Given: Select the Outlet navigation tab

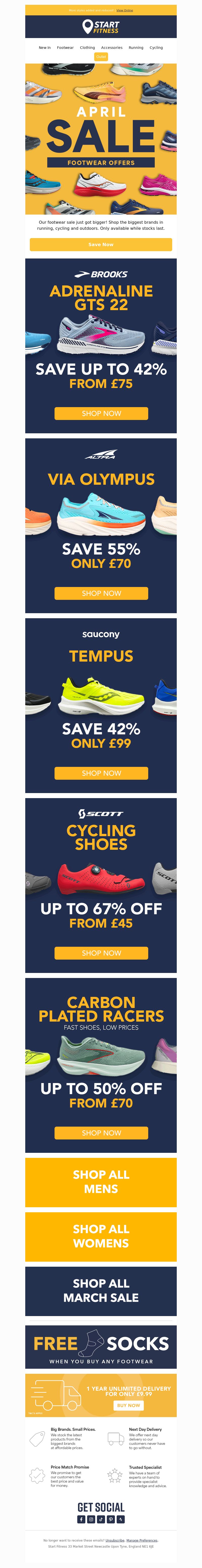Looking at the screenshot, I should 101,57.
